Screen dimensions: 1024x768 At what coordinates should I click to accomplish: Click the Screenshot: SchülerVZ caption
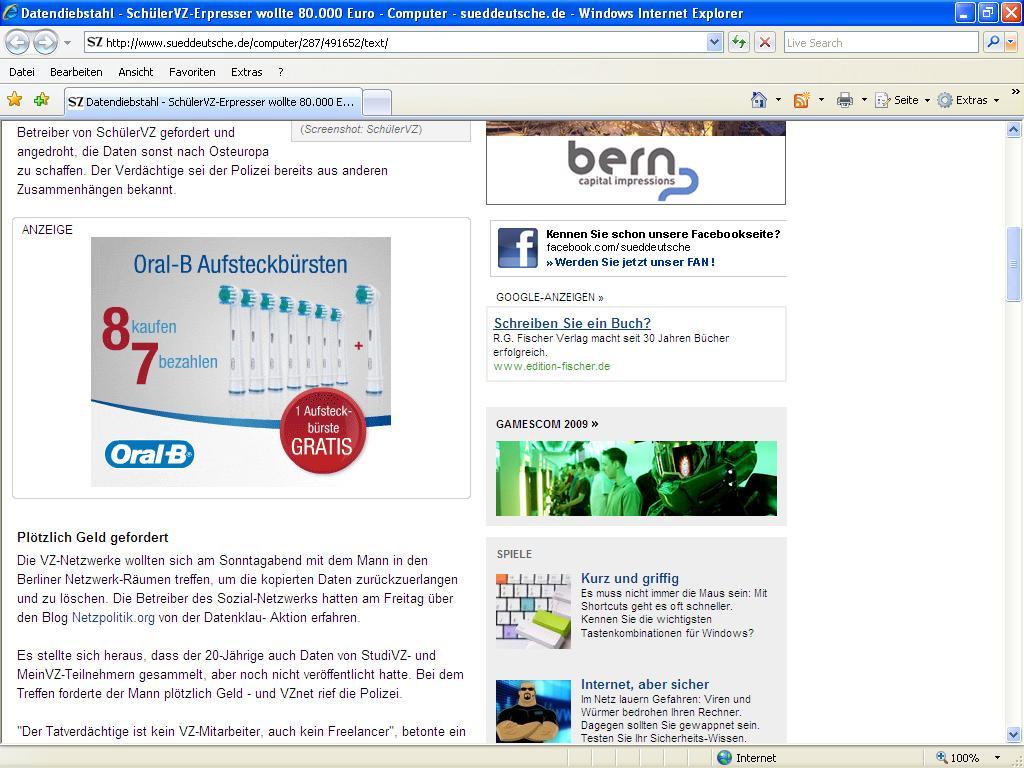coord(361,129)
